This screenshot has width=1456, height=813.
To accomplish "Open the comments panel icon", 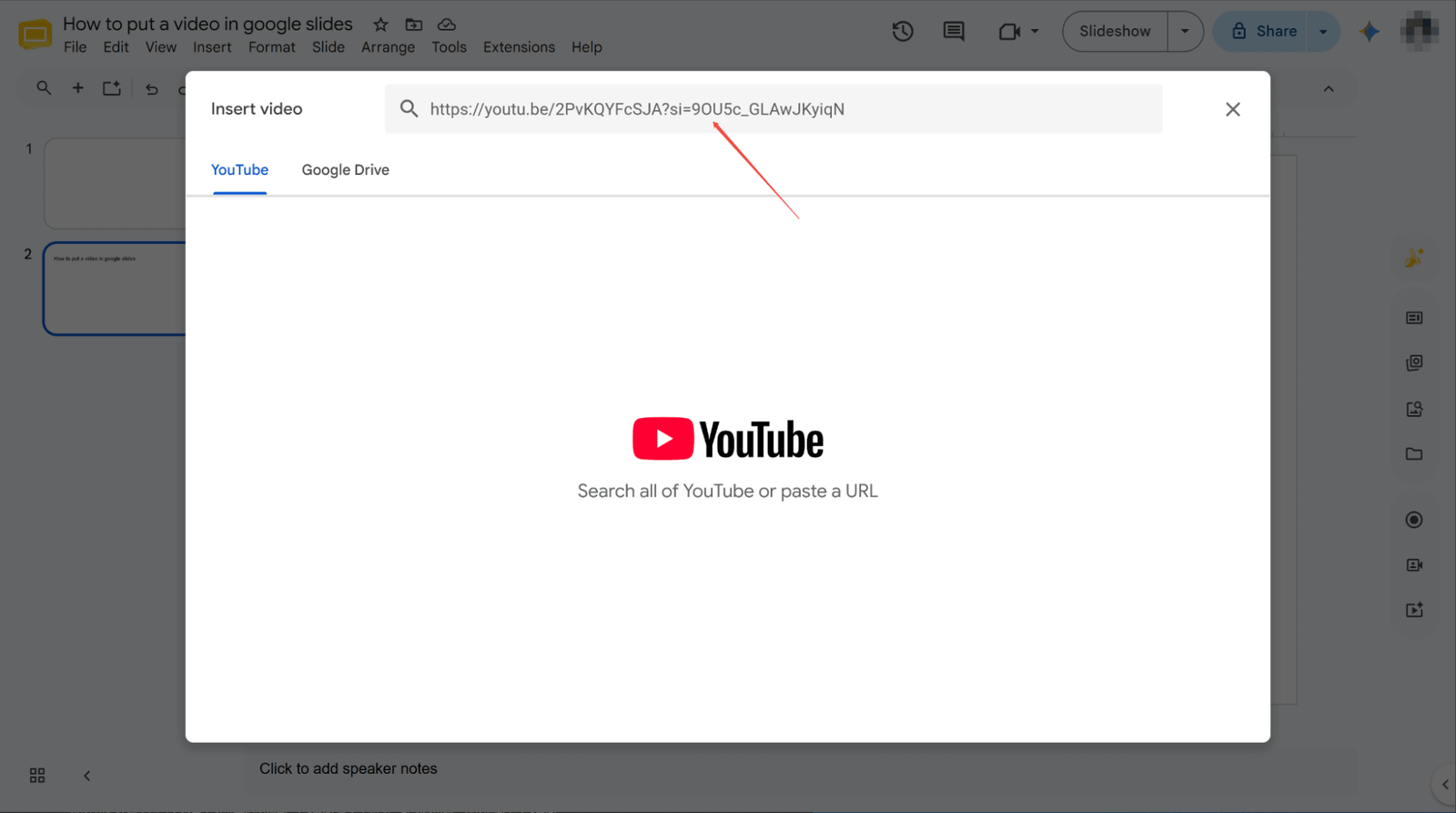I will pyautogui.click(x=954, y=31).
